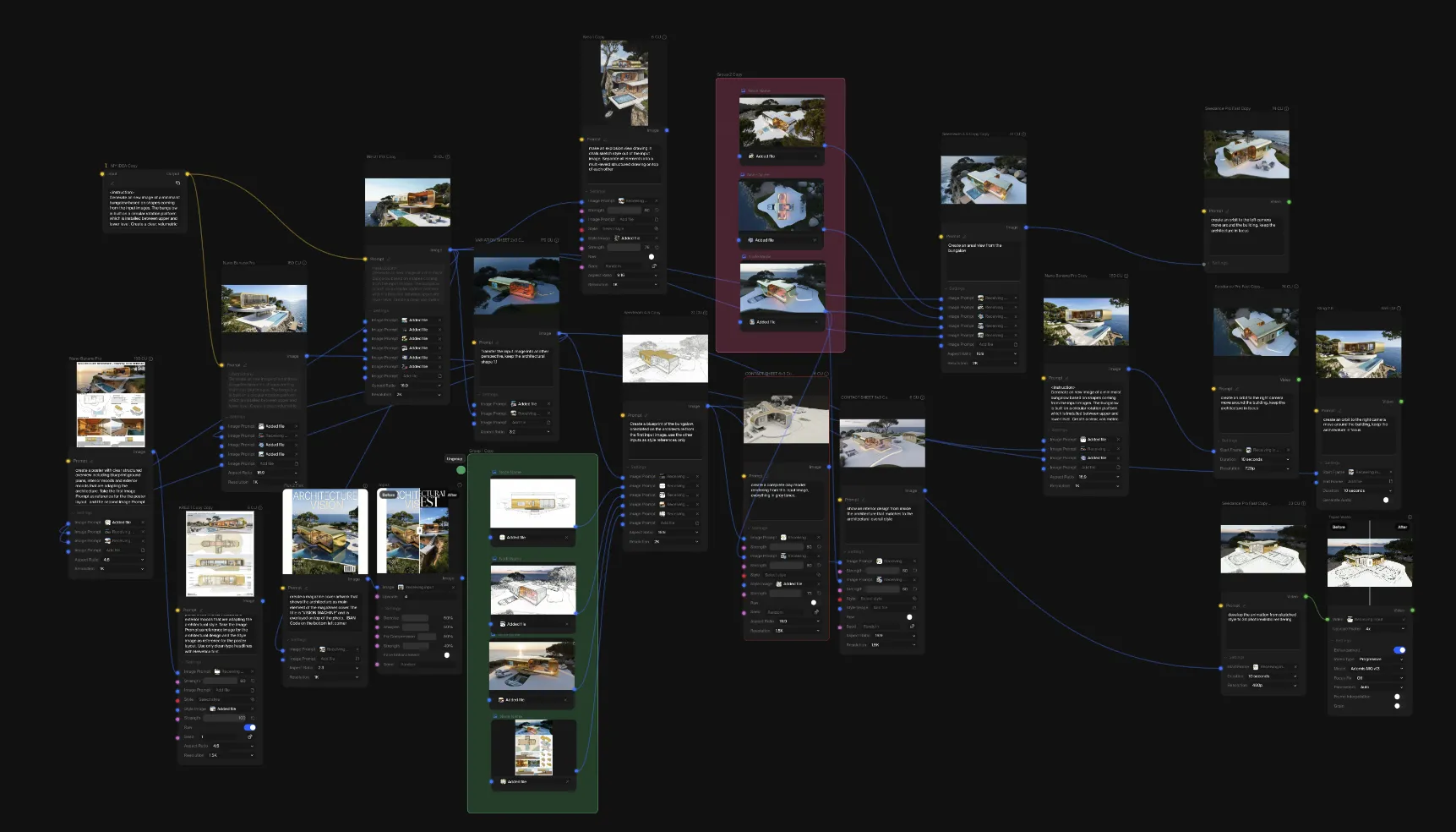Remove added file from top red group image

[x=815, y=156]
